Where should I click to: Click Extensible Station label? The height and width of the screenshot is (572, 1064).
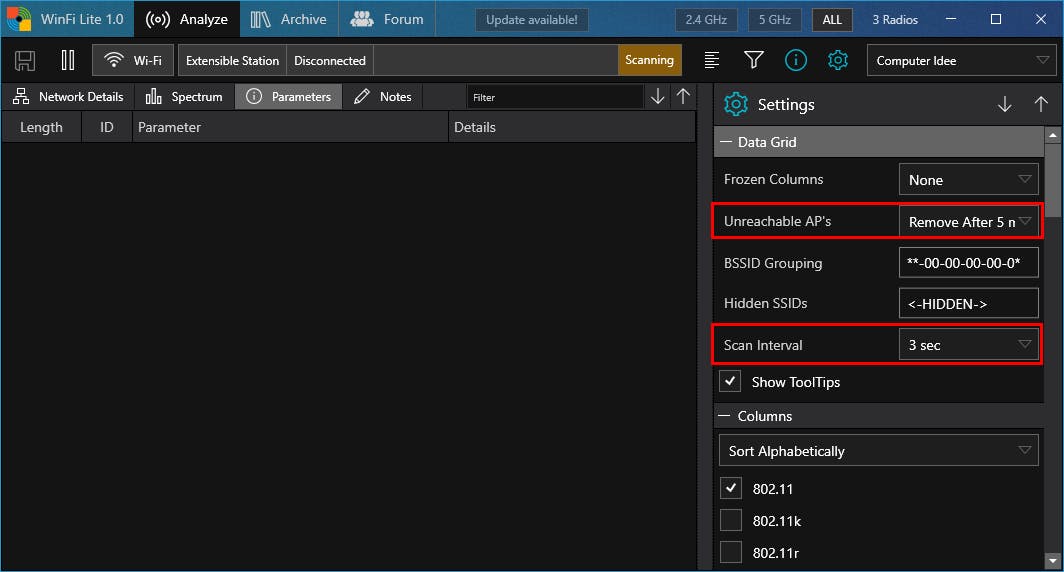tap(233, 60)
